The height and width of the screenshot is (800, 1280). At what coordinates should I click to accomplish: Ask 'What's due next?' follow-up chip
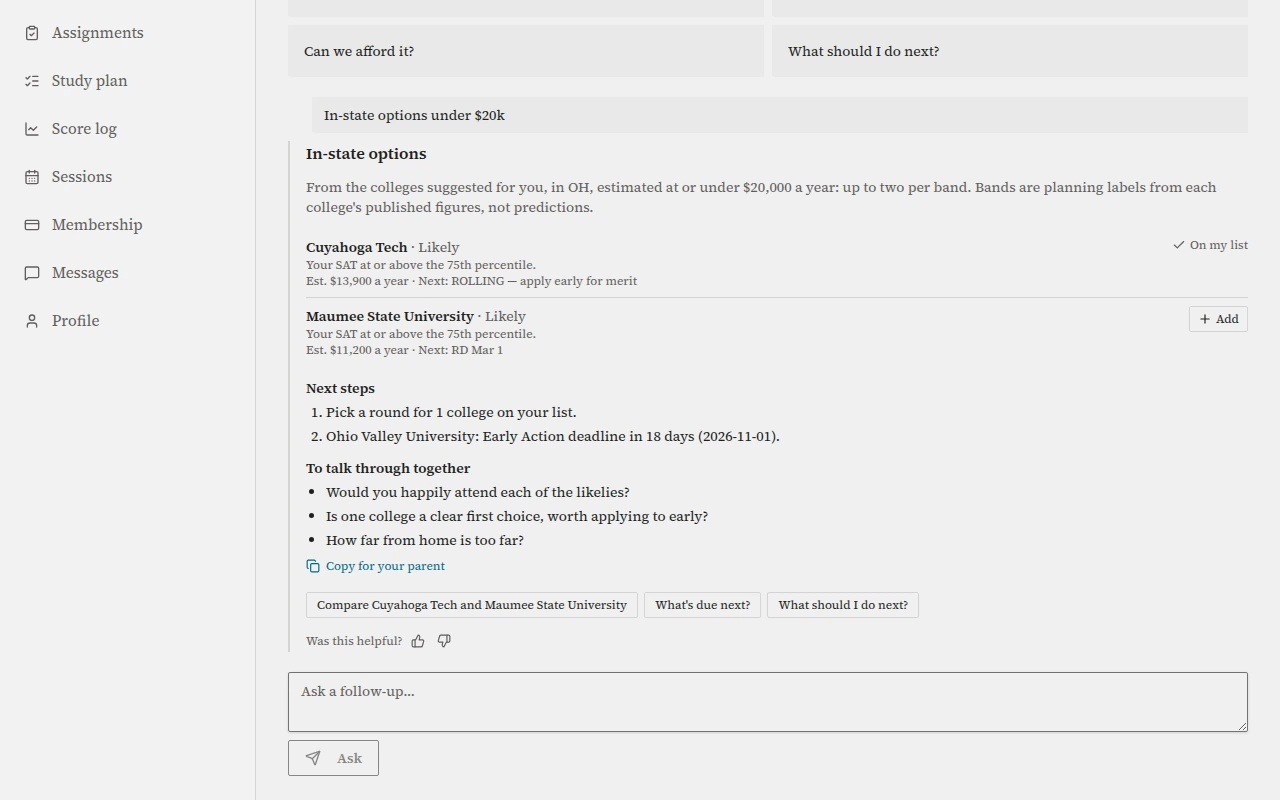[x=703, y=605]
